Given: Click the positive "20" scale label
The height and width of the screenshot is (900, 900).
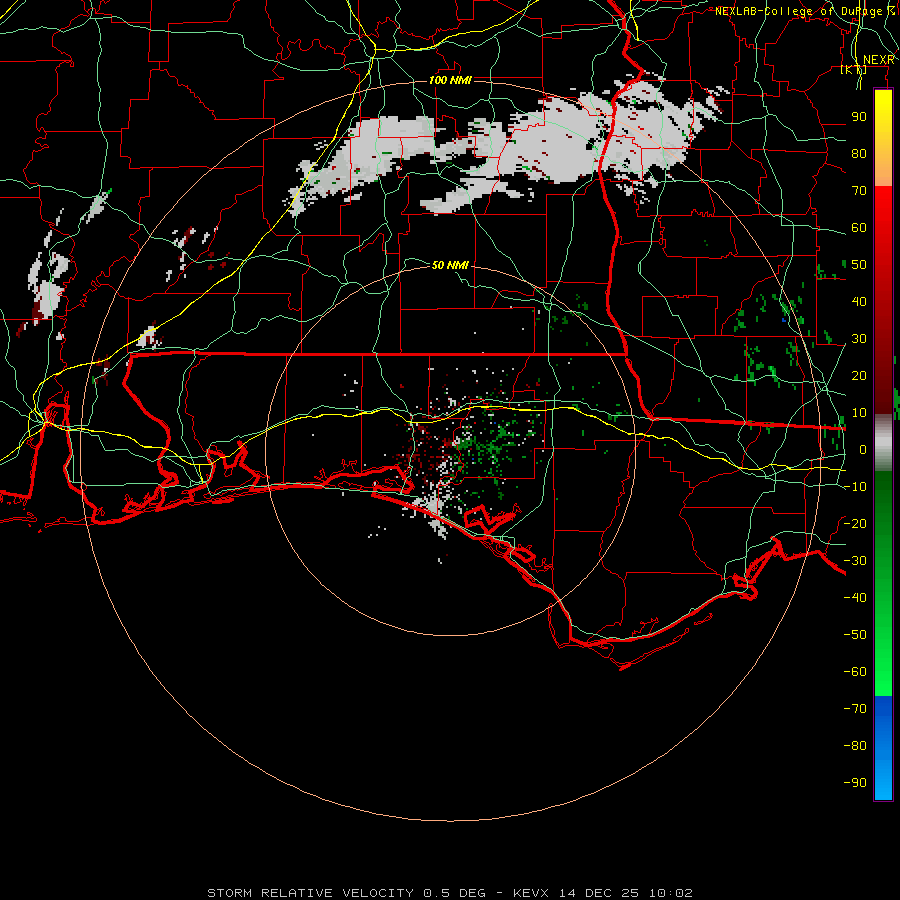Looking at the screenshot, I should pos(859,375).
